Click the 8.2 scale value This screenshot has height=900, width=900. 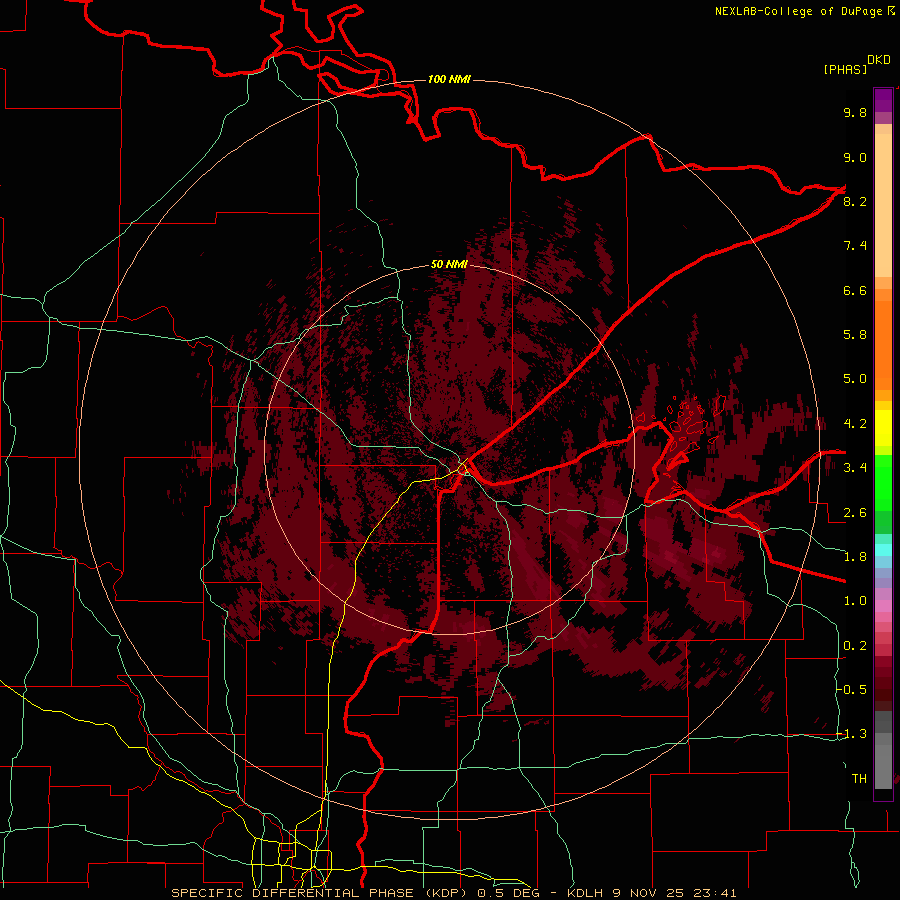coord(855,201)
